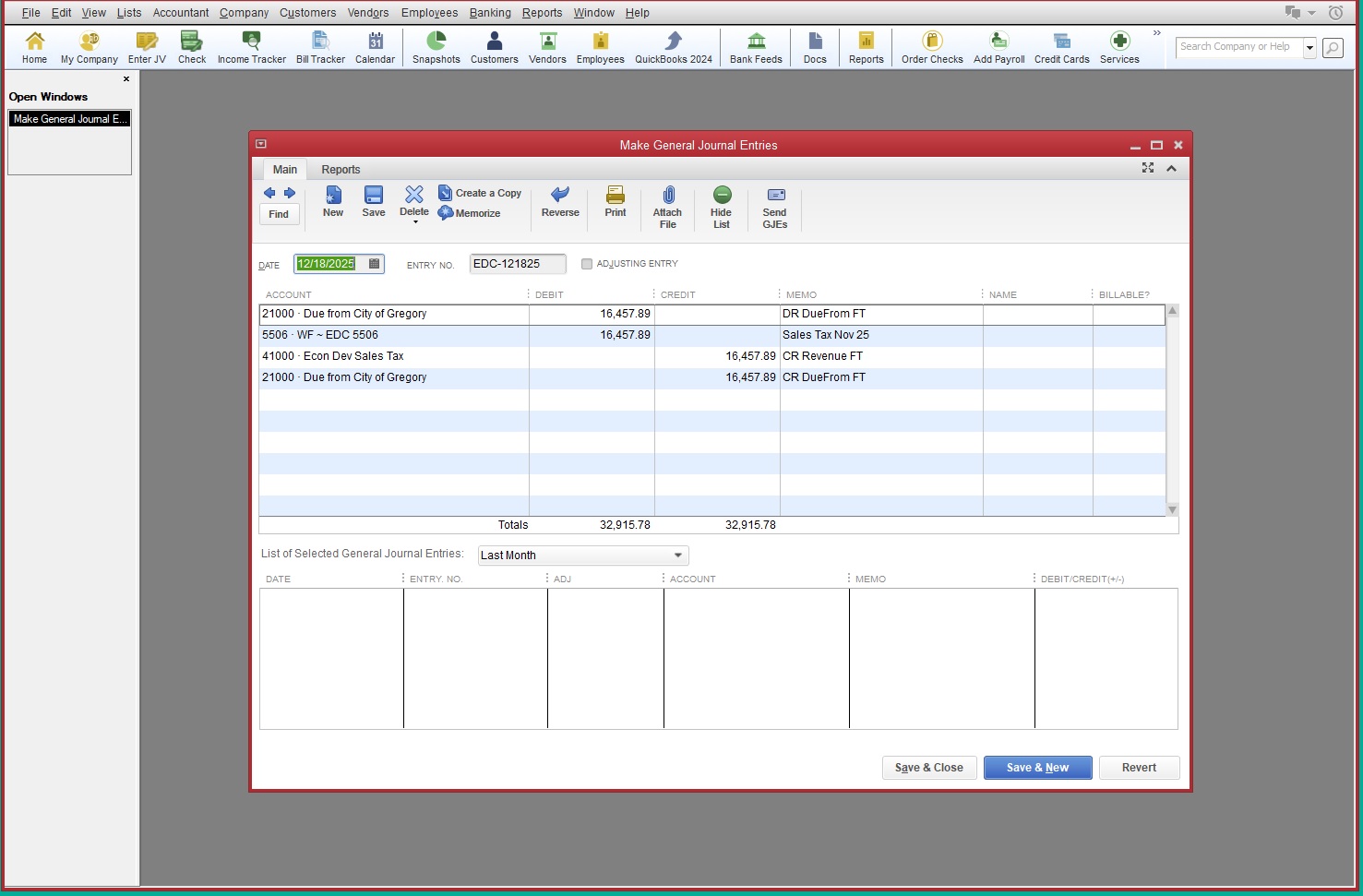The image size is (1363, 896).
Task: Click the Save & Close button
Action: pyautogui.click(x=928, y=768)
